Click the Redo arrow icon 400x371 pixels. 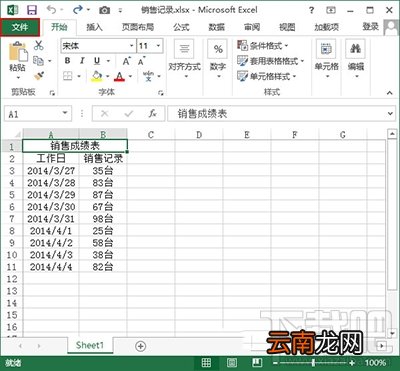(78, 10)
